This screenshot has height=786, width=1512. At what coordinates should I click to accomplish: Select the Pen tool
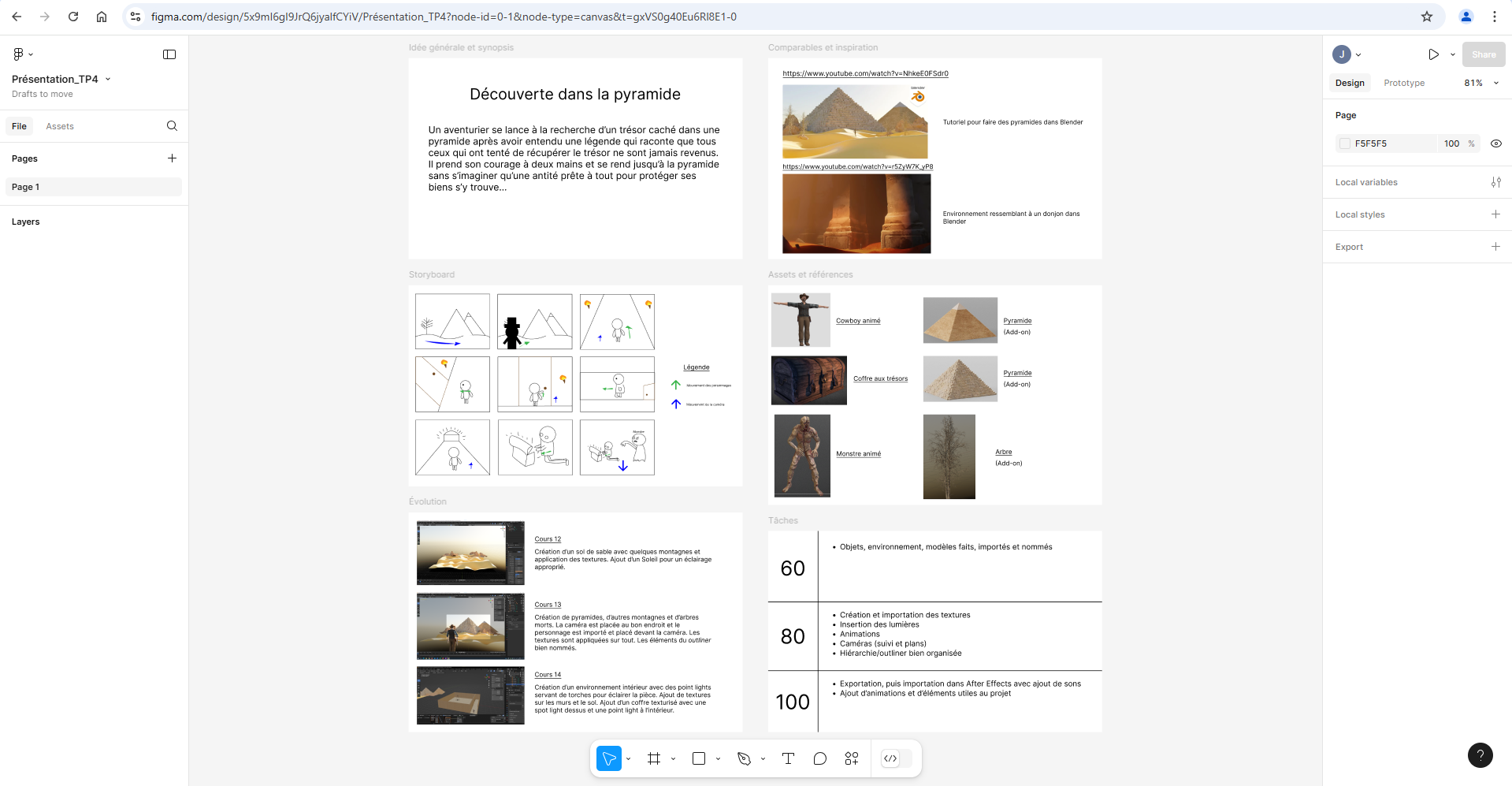(x=744, y=758)
